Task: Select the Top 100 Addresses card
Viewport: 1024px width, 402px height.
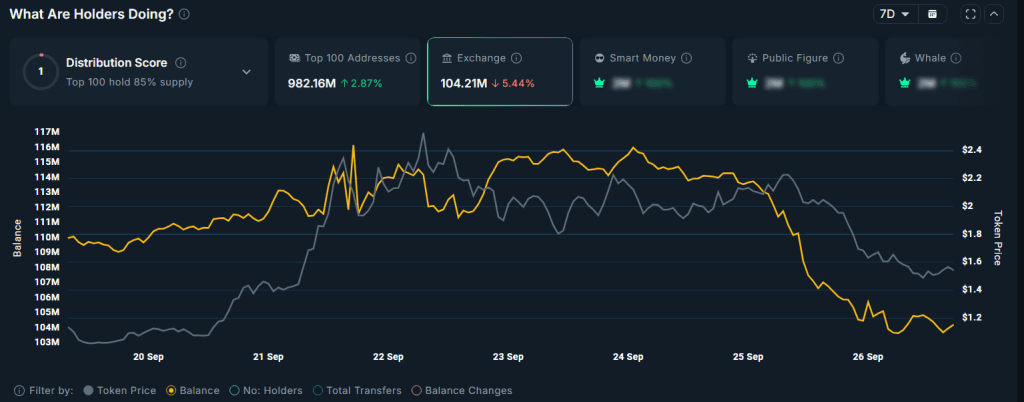Action: point(347,71)
